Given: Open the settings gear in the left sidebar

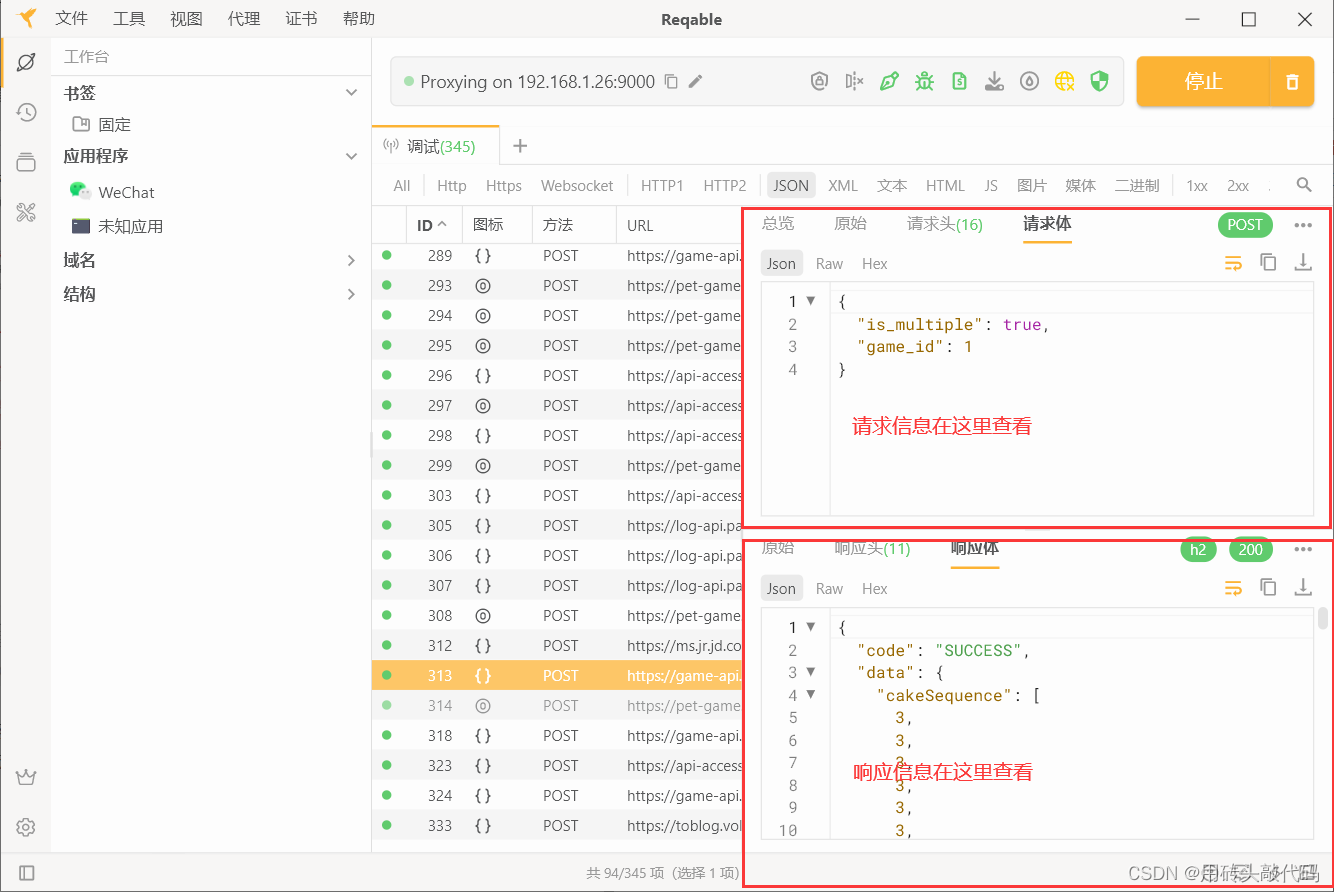Looking at the screenshot, I should click(x=26, y=827).
